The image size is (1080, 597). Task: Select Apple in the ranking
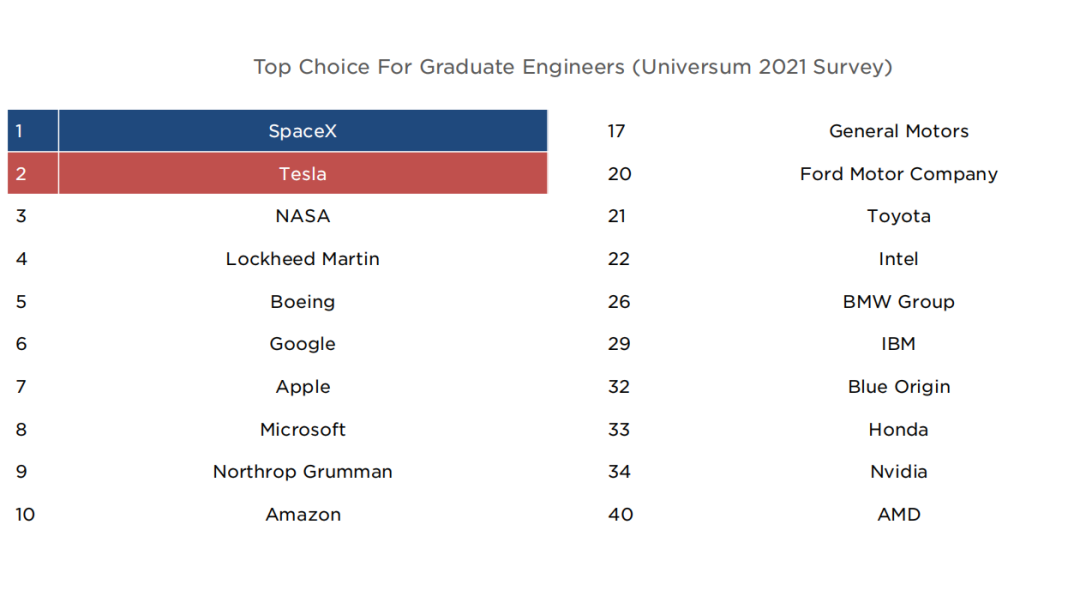point(302,387)
